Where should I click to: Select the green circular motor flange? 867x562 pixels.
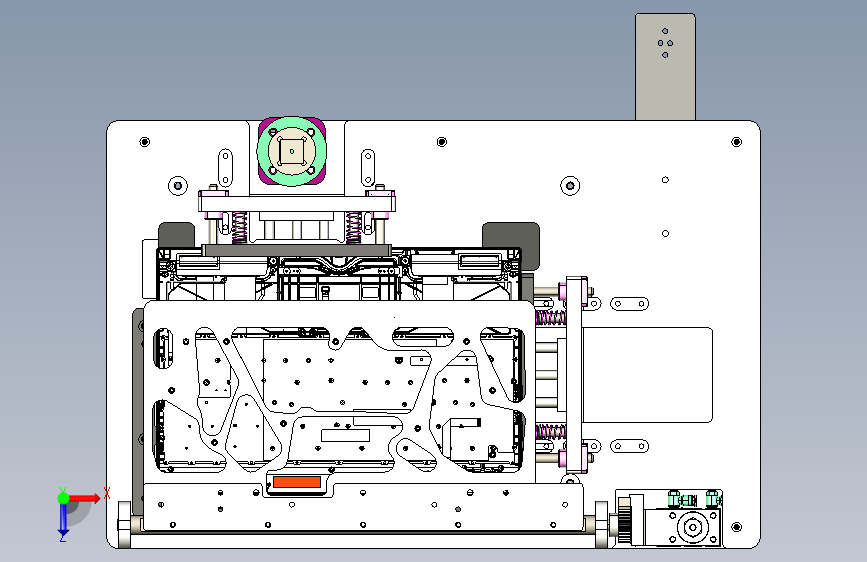tap(292, 151)
